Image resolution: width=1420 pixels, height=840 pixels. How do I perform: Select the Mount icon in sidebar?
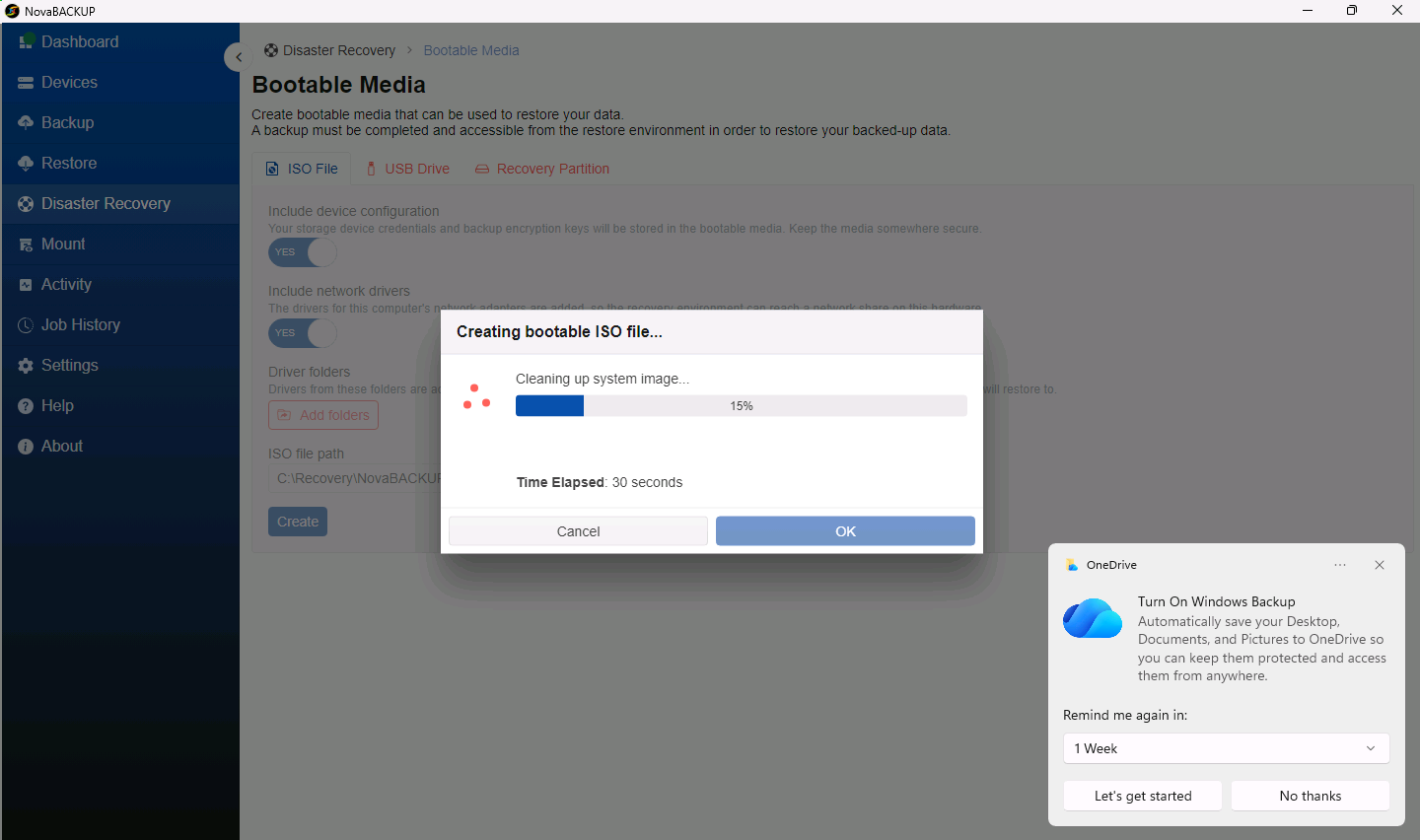pyautogui.click(x=26, y=245)
